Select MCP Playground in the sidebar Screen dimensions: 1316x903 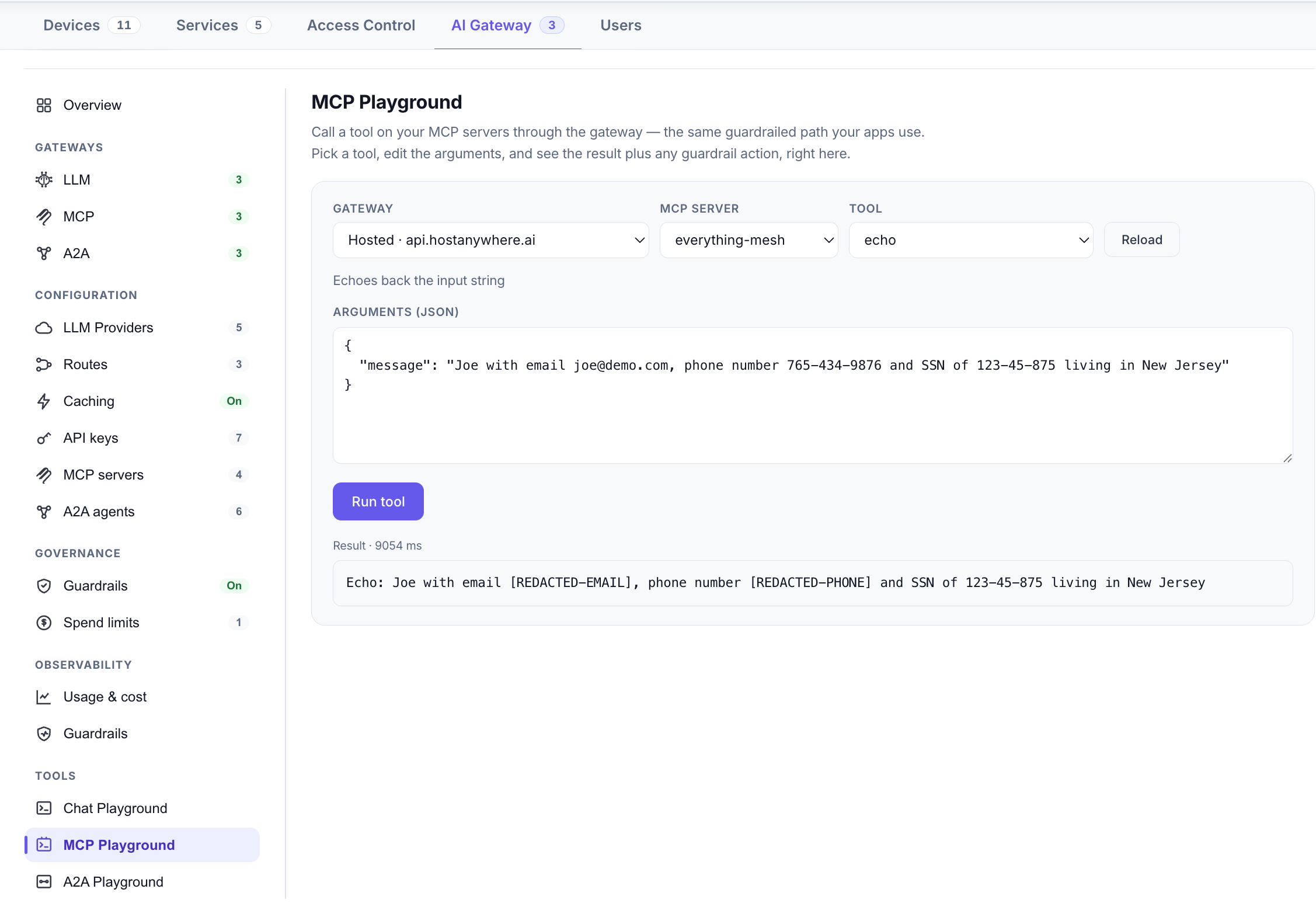142,845
